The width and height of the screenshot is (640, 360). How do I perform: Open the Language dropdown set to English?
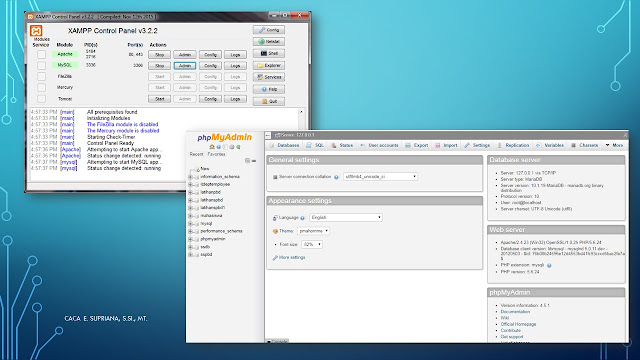(346, 218)
